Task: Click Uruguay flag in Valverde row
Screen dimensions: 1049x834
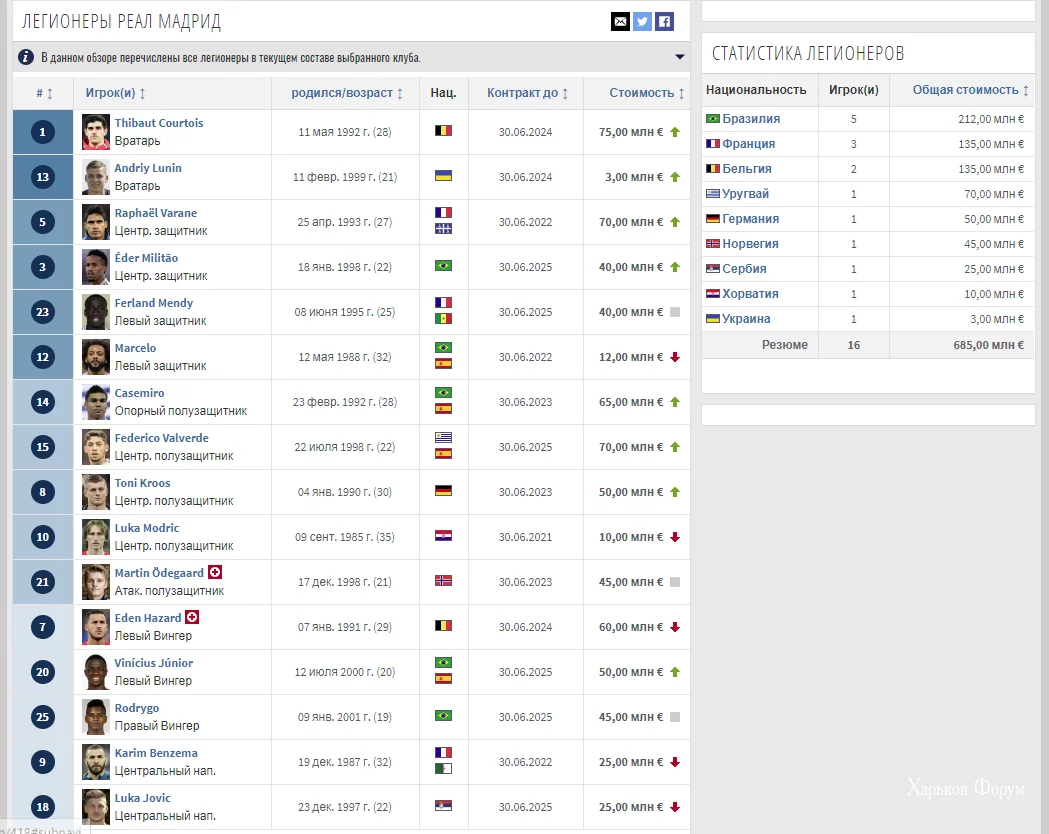Action: [443, 437]
